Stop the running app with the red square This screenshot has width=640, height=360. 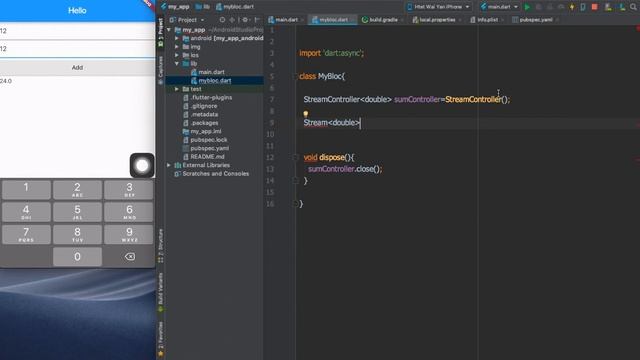(595, 7)
